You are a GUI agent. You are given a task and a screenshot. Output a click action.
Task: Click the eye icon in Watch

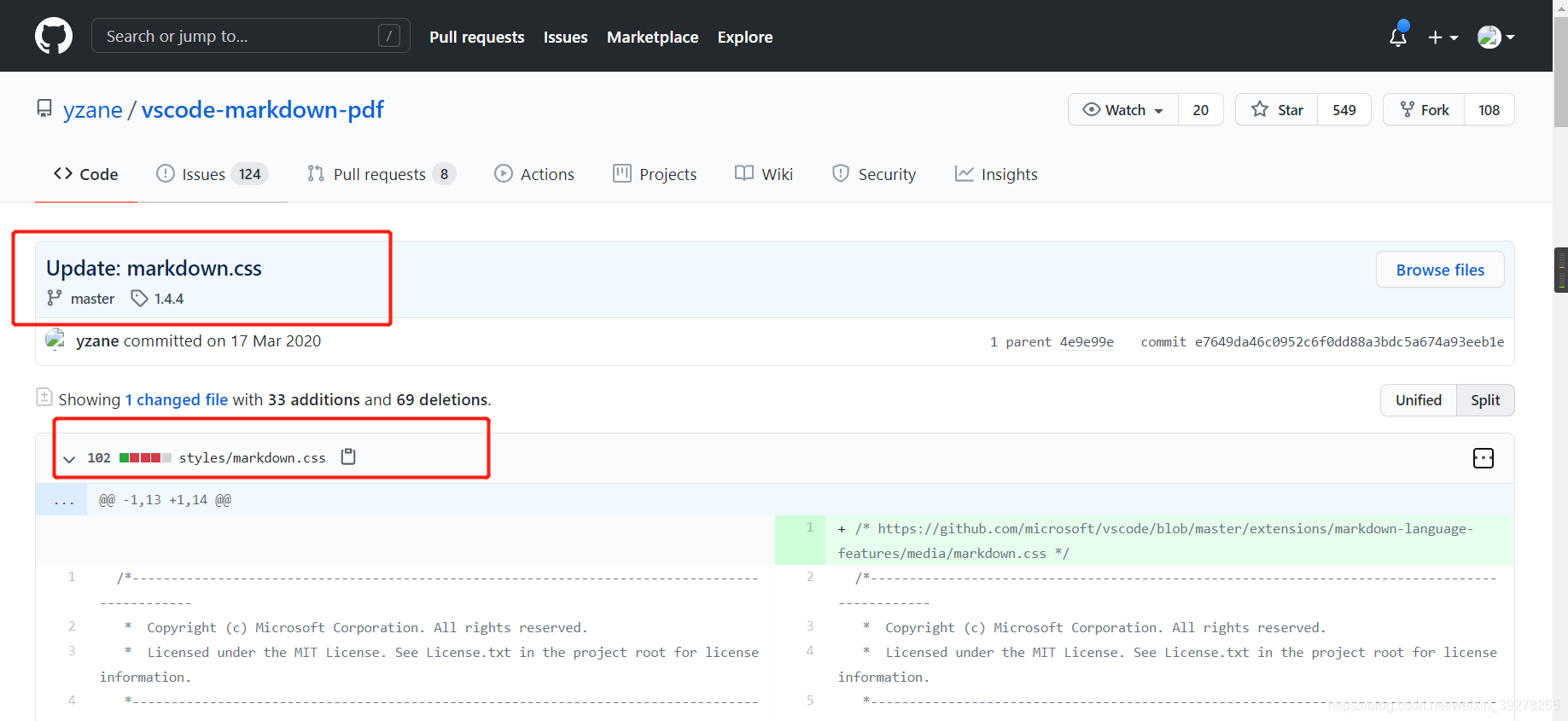tap(1092, 109)
